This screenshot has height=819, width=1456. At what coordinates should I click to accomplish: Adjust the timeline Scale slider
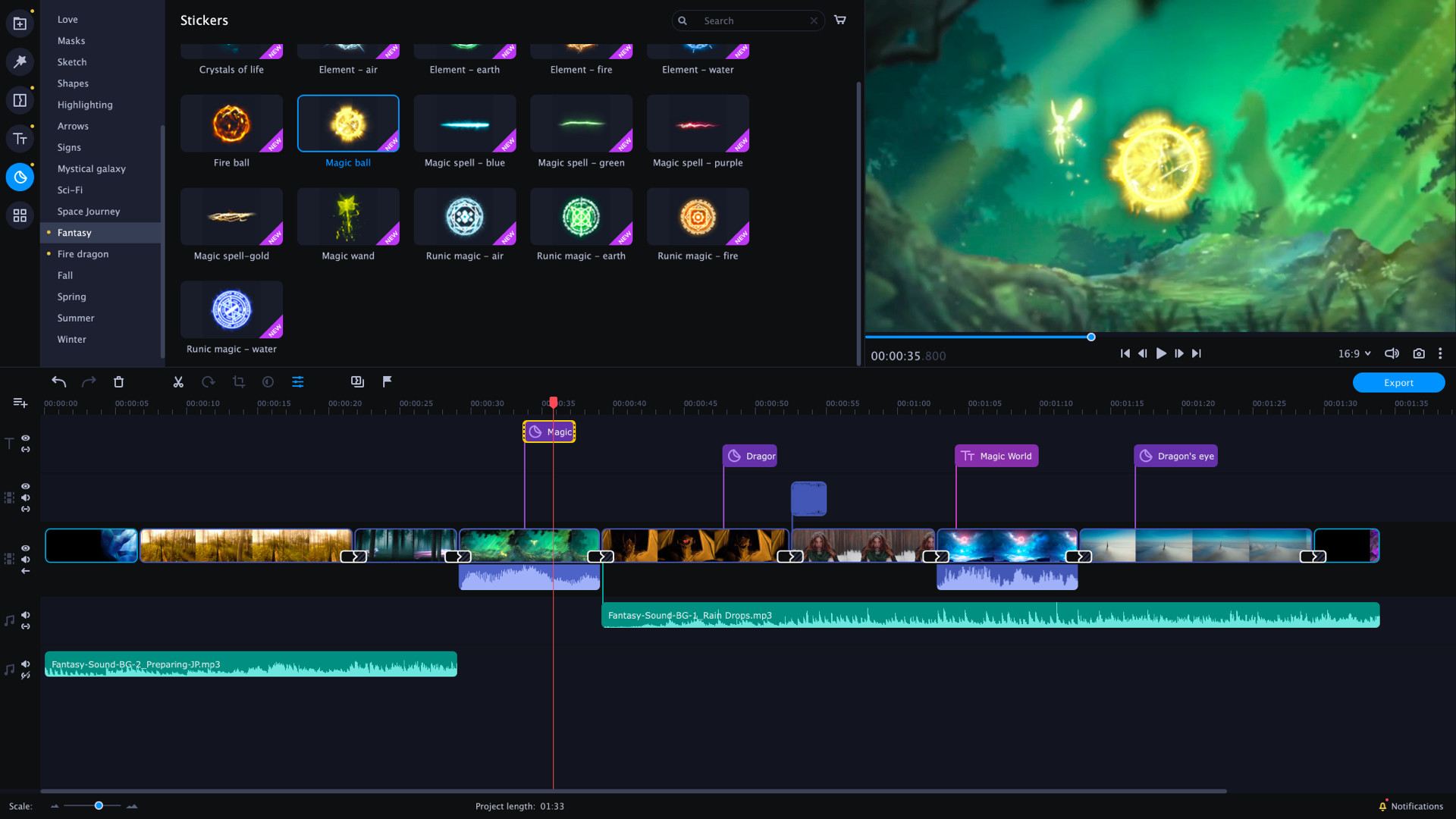(98, 806)
